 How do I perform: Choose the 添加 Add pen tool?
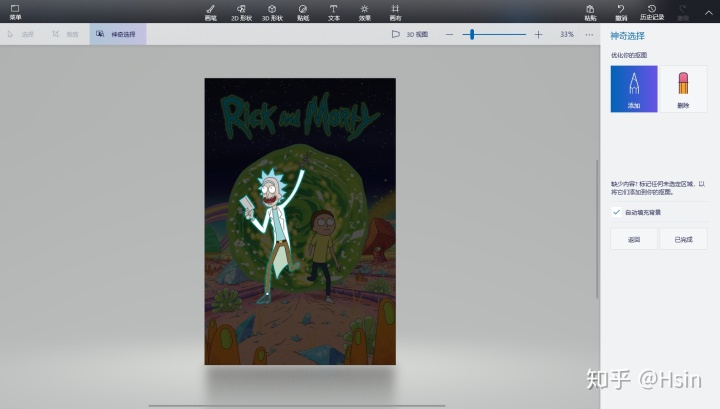point(634,89)
